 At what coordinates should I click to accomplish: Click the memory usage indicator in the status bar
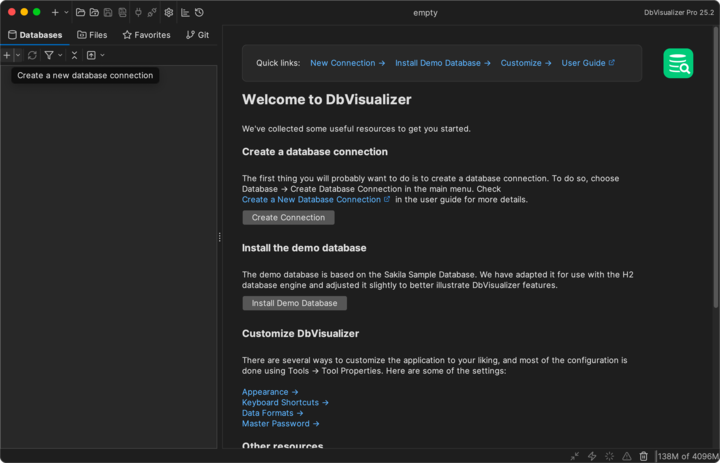click(x=686, y=456)
